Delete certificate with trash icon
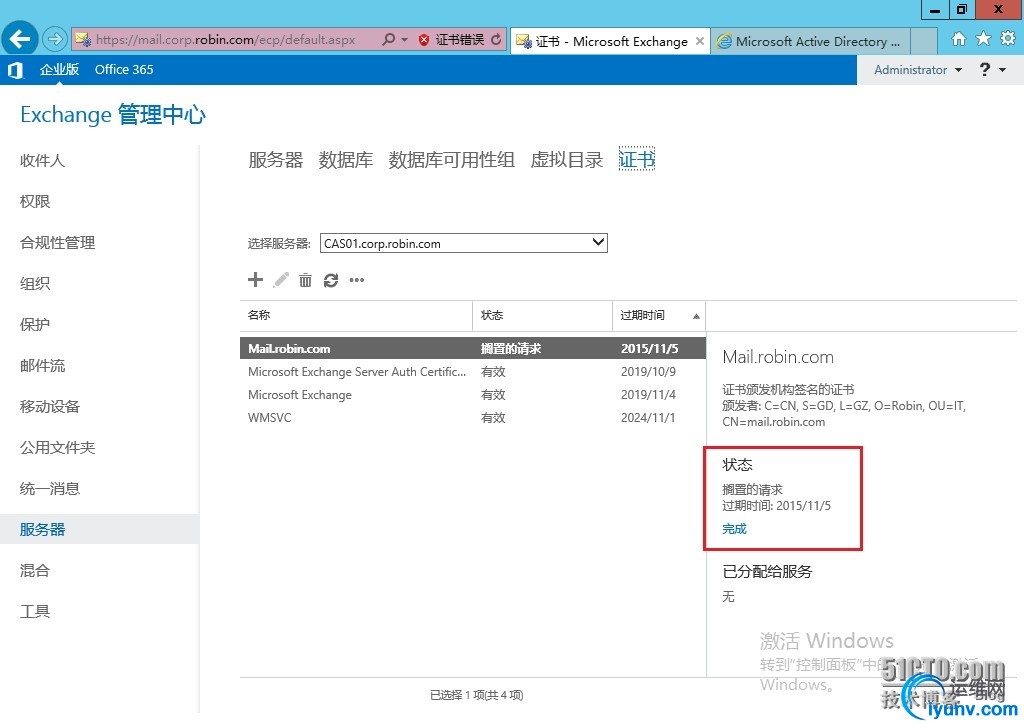This screenshot has width=1024, height=728. click(x=305, y=280)
